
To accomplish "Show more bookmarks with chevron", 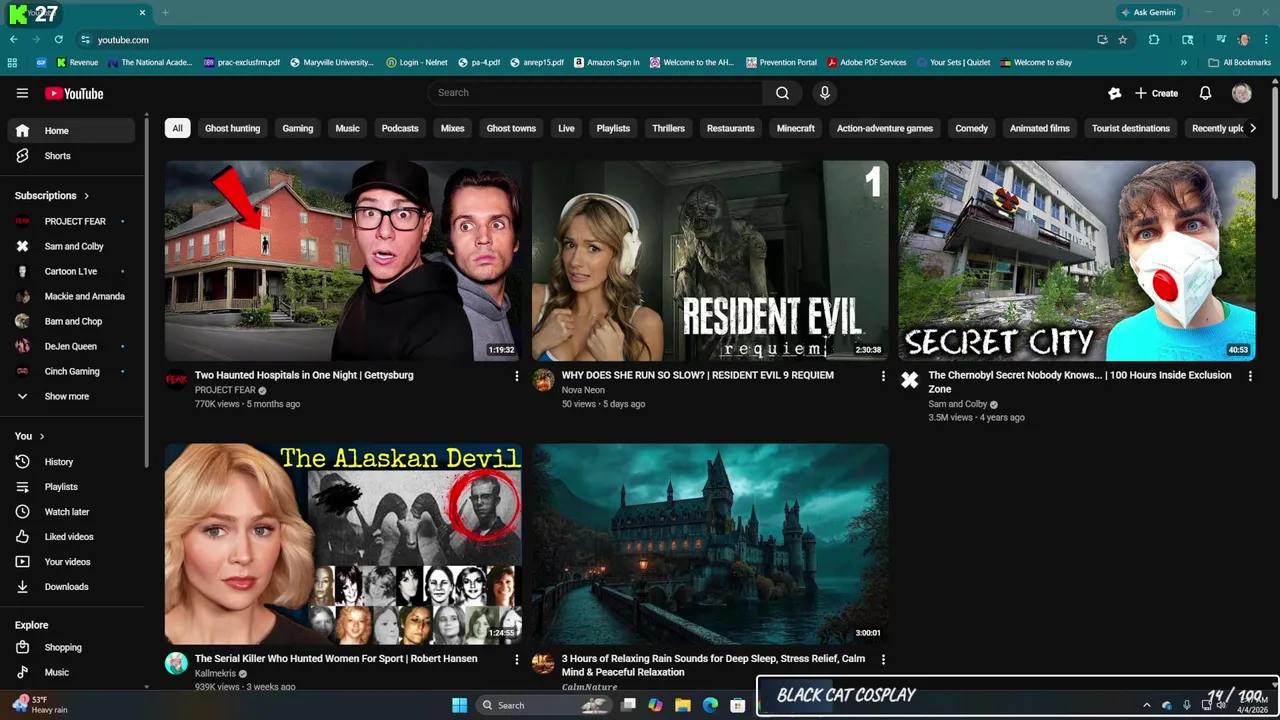I will (x=1184, y=62).
